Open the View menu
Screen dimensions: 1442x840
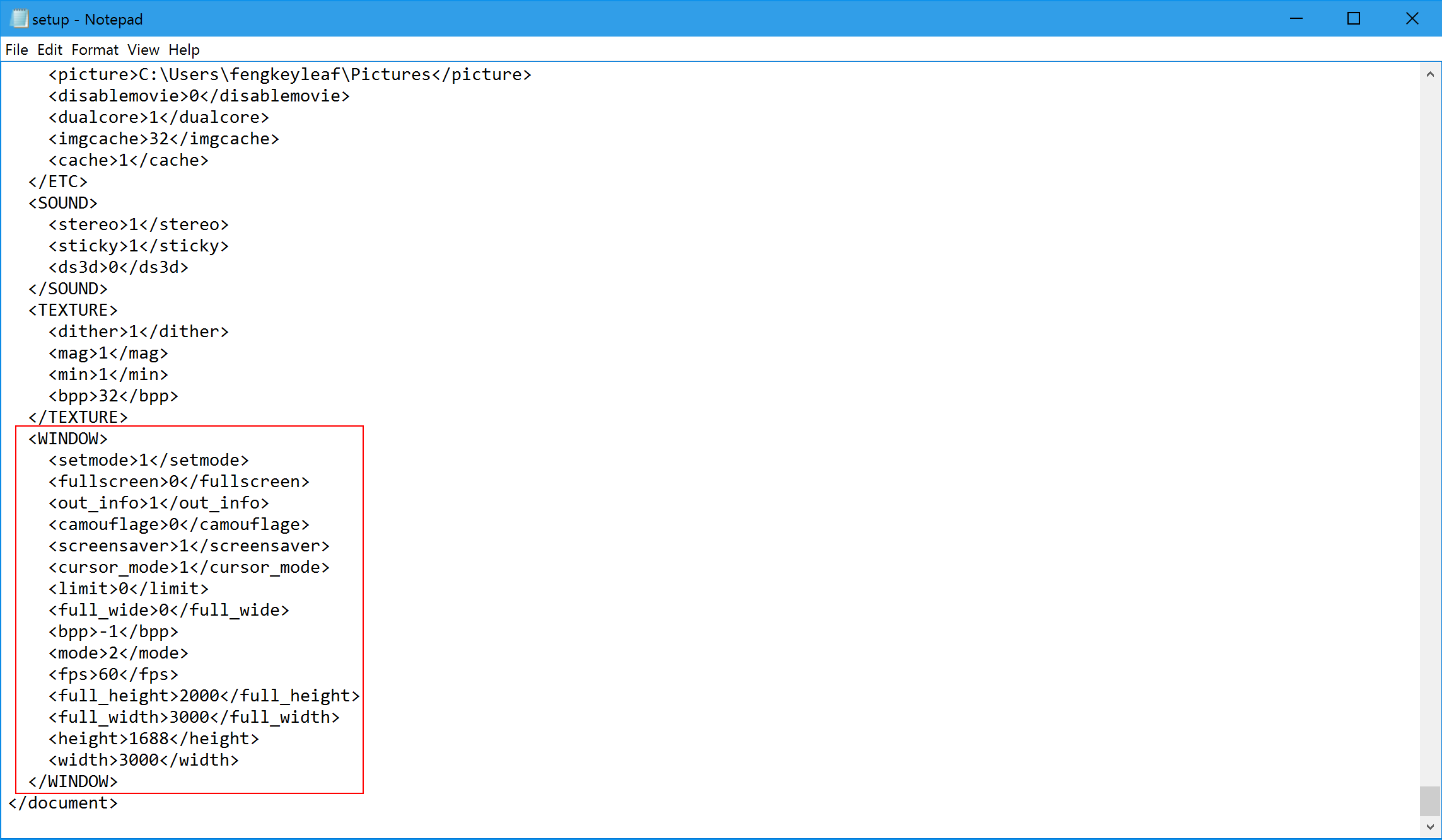coord(143,50)
